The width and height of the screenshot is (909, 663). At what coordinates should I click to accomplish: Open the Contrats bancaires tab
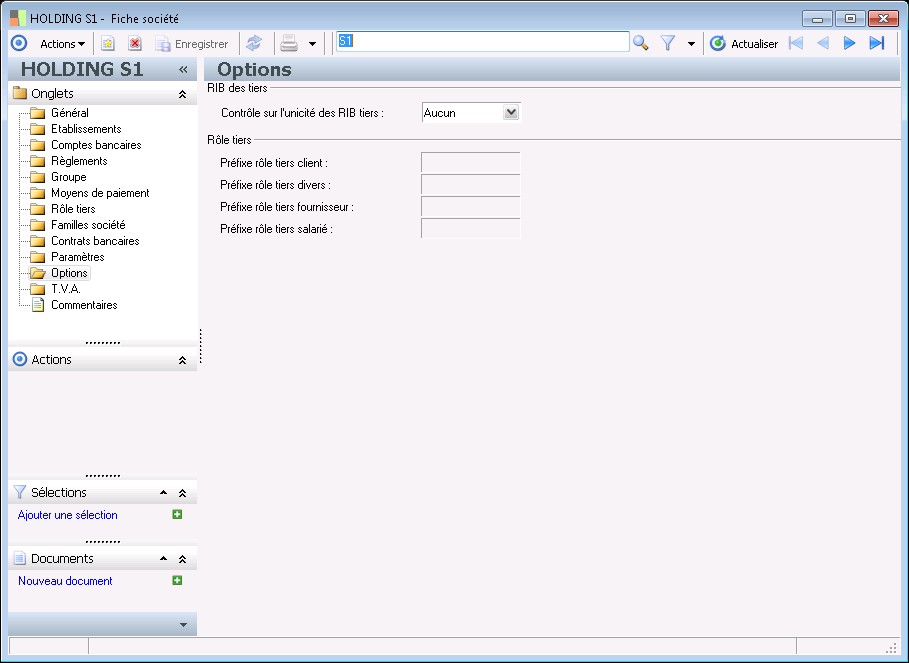coord(95,241)
